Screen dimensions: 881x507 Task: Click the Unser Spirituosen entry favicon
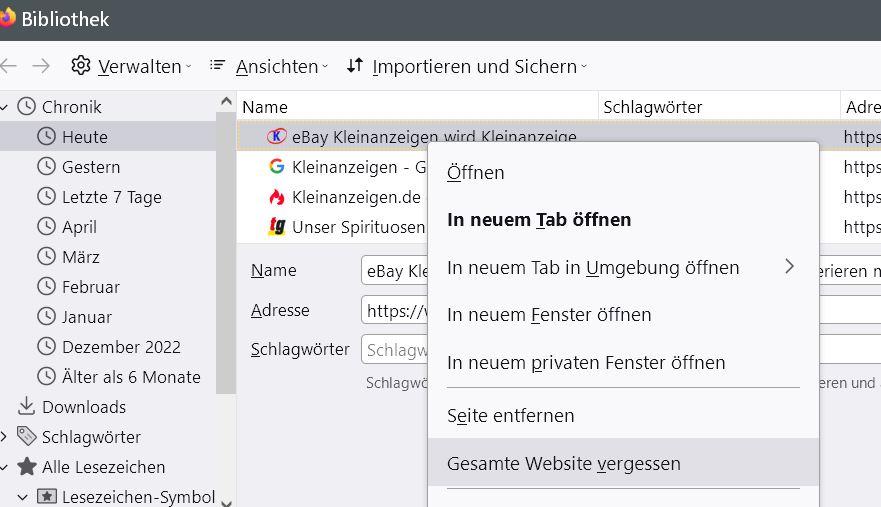(277, 227)
